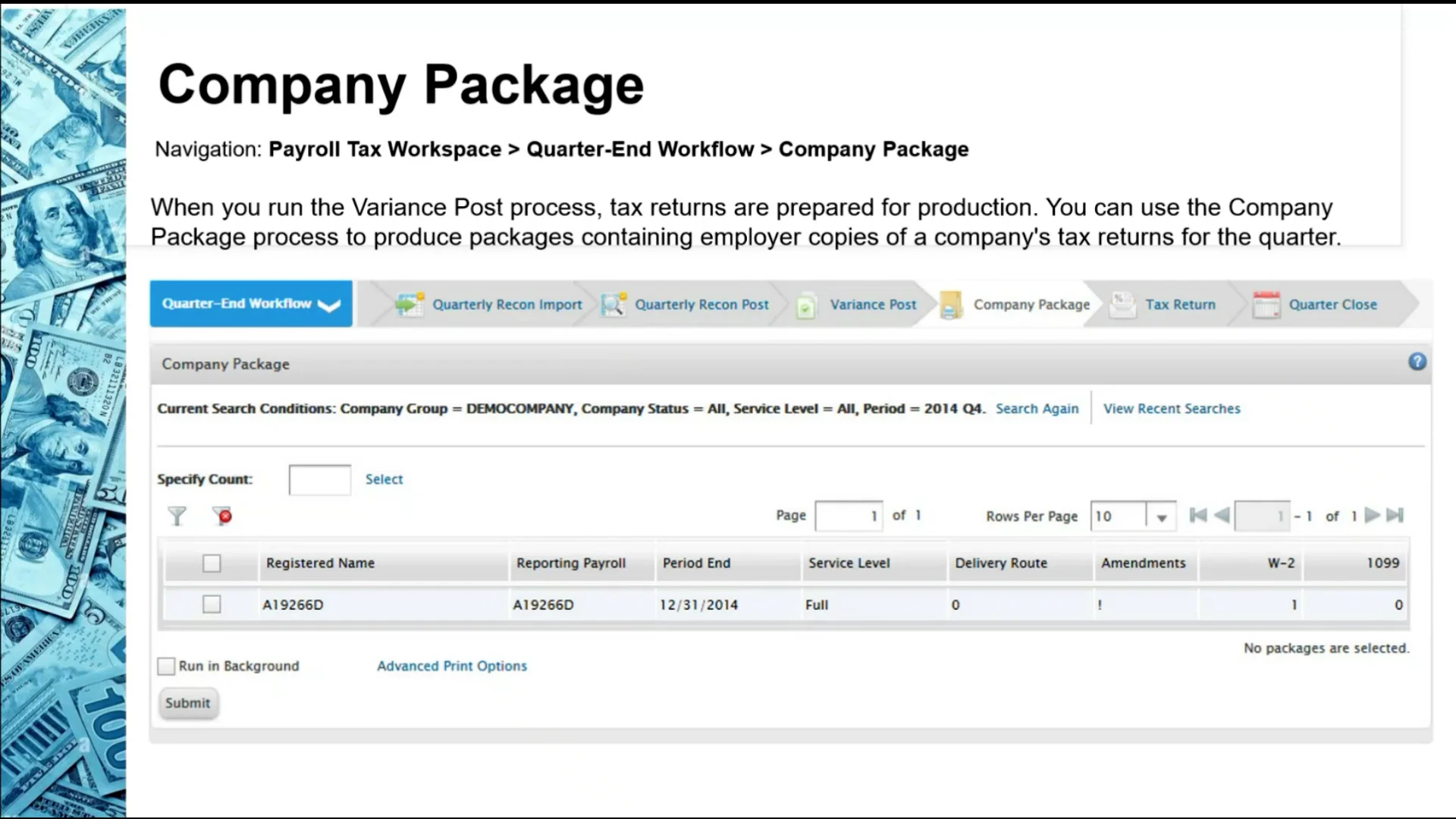Viewport: 1456px width, 819px height.
Task: Click the clear filter icon
Action: [x=222, y=516]
